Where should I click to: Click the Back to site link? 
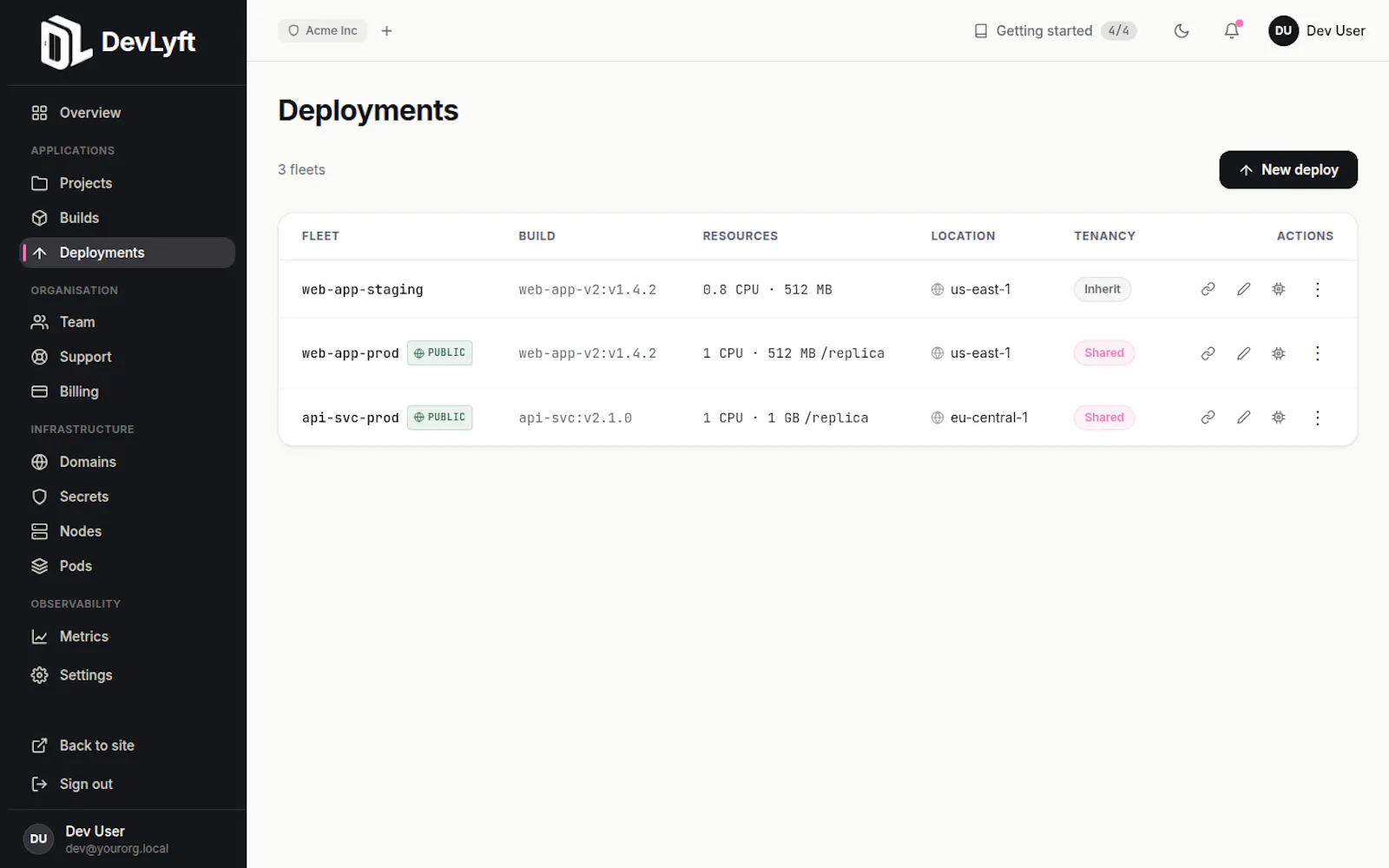[128, 746]
